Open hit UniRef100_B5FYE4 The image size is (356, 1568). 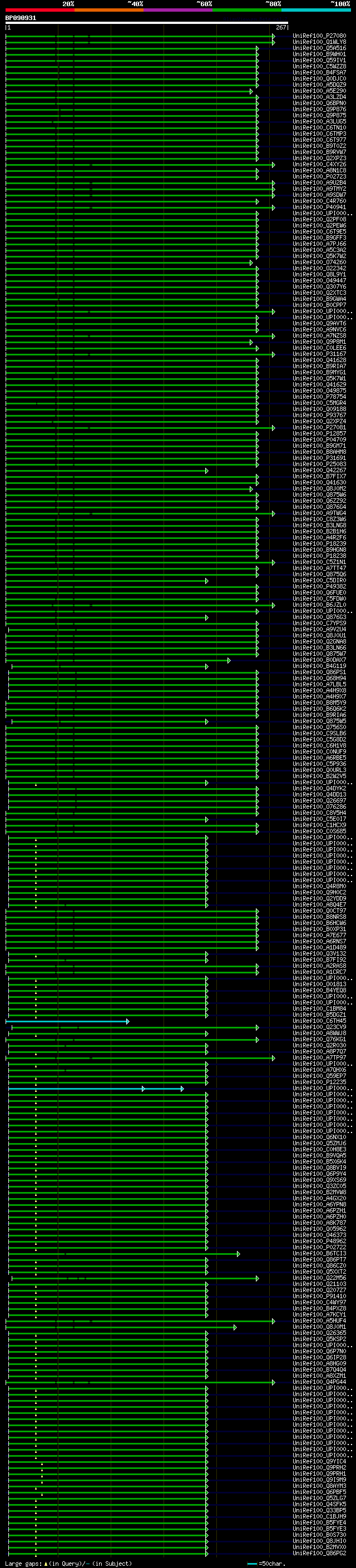pyautogui.click(x=319, y=1522)
